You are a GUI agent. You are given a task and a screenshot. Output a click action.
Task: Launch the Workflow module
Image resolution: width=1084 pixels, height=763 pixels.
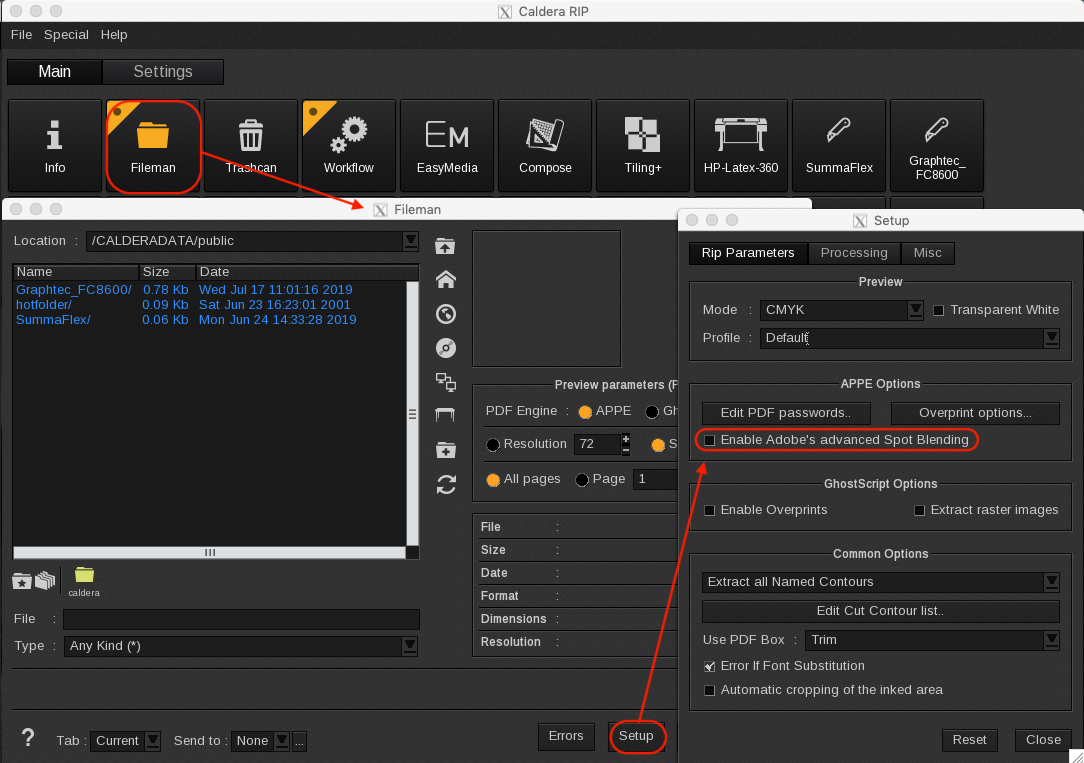(x=348, y=145)
